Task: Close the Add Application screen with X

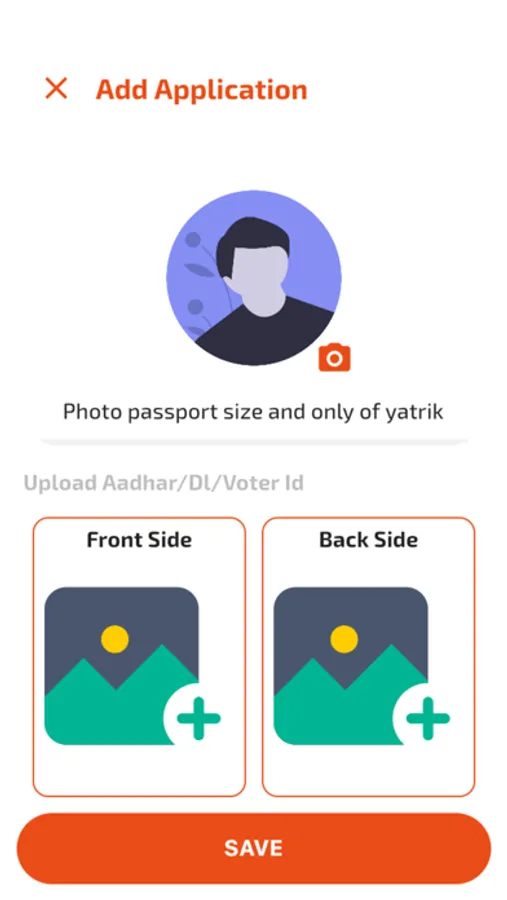Action: (x=56, y=88)
